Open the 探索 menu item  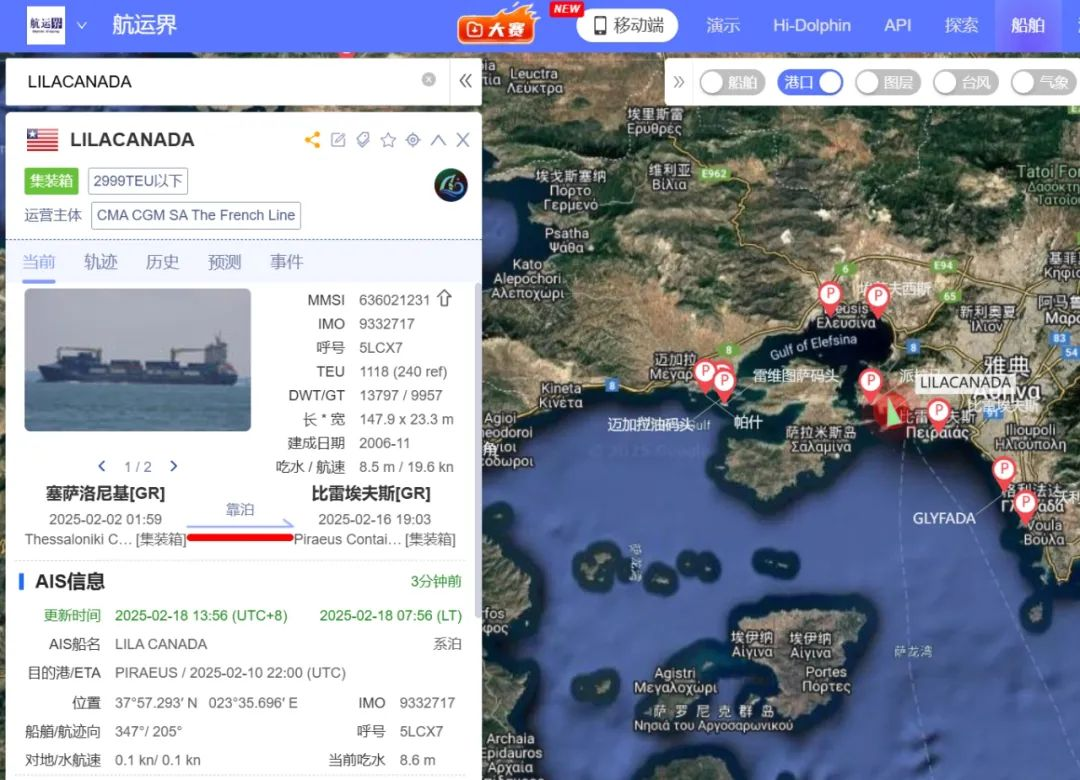961,25
